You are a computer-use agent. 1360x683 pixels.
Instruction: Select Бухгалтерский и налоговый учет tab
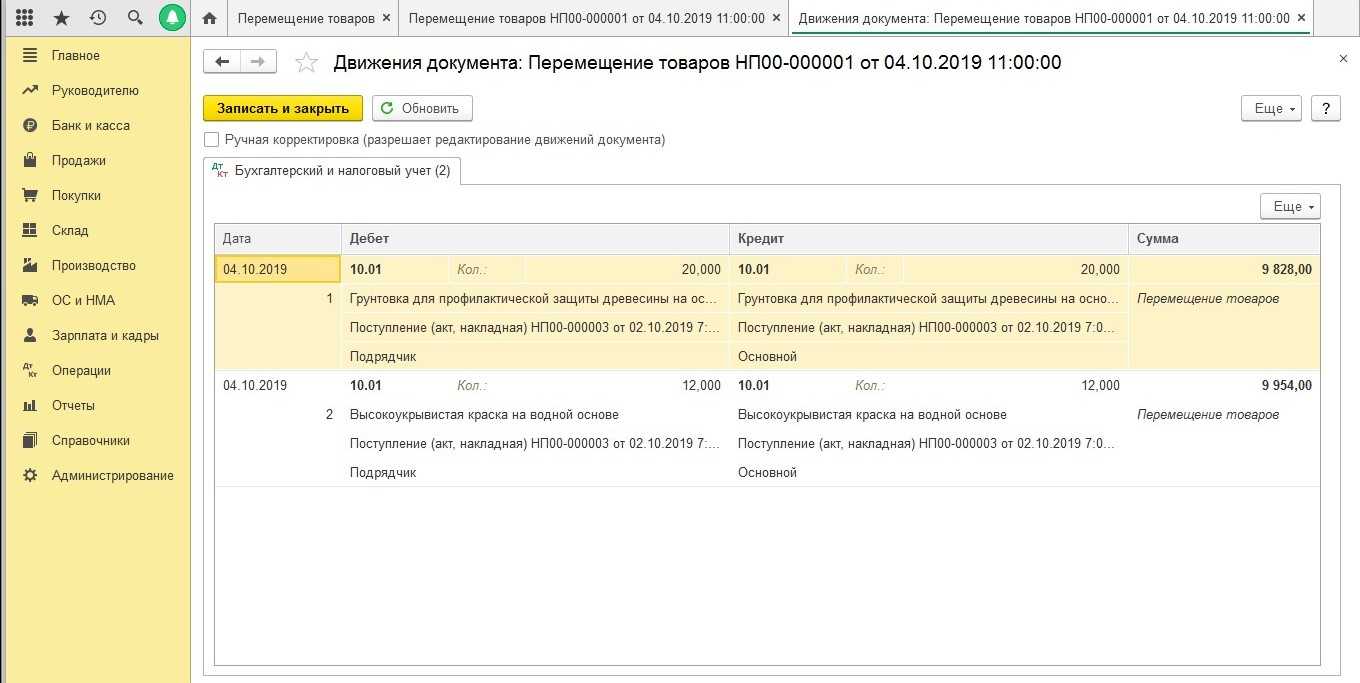coord(332,171)
